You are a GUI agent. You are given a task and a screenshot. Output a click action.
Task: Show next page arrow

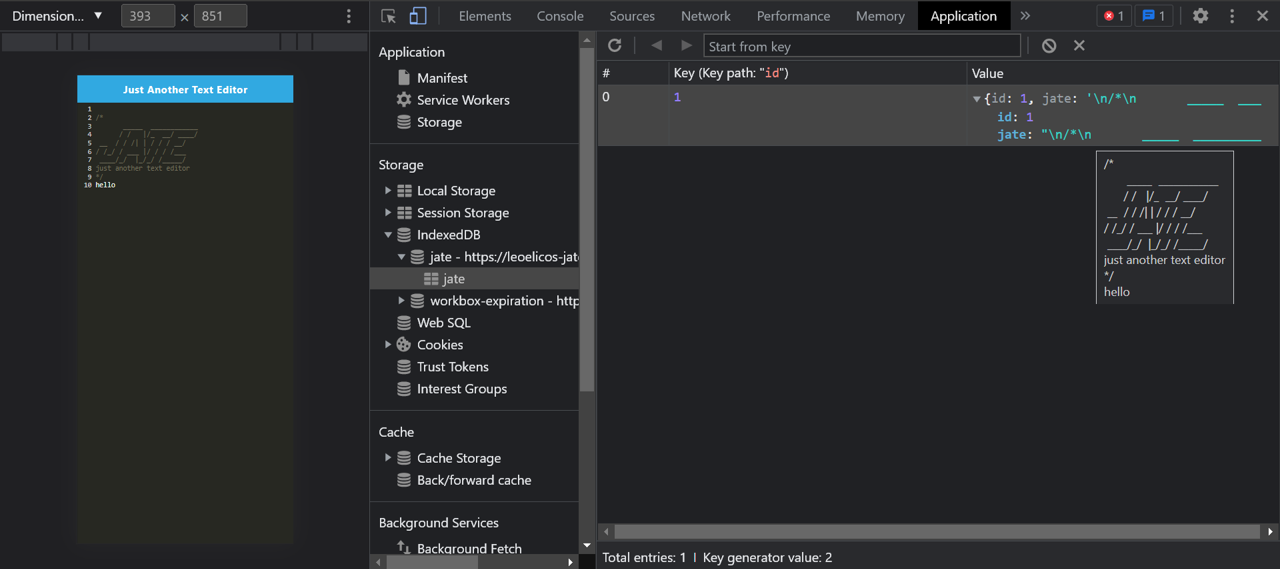[686, 45]
